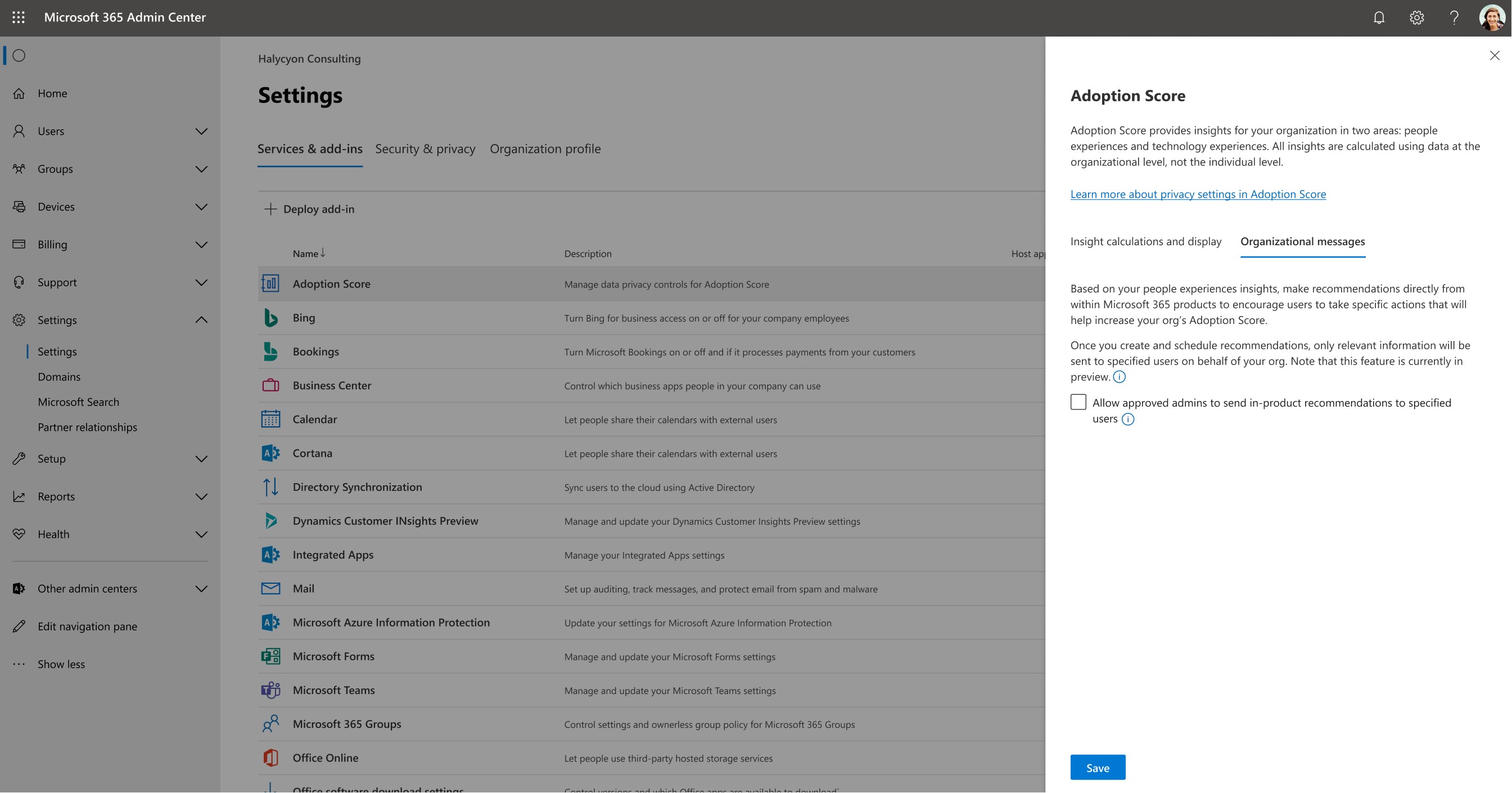Open the Adoption Score privacy settings link
Image resolution: width=1512 pixels, height=793 pixels.
coord(1197,193)
